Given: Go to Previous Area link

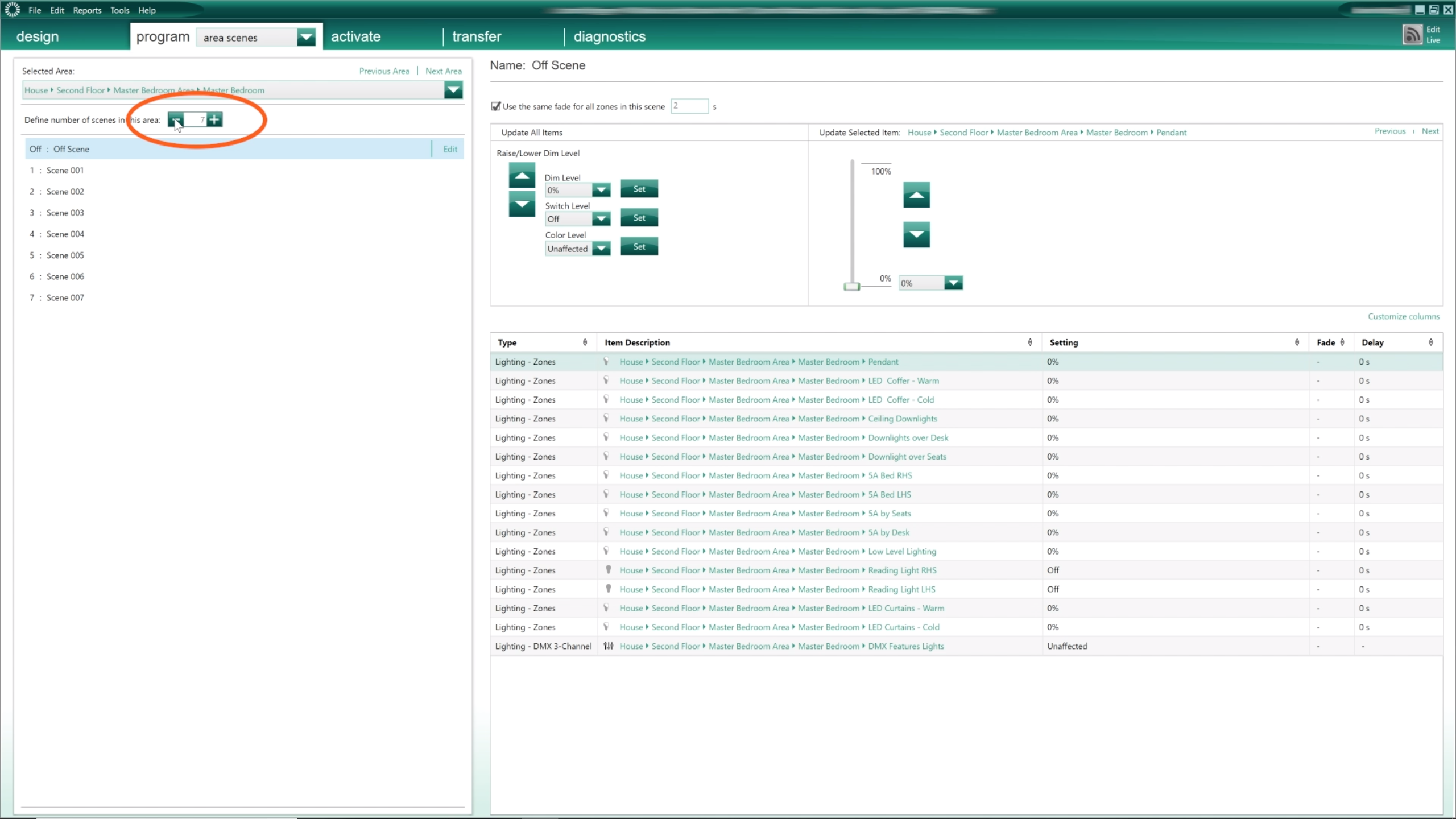Looking at the screenshot, I should click(x=384, y=71).
